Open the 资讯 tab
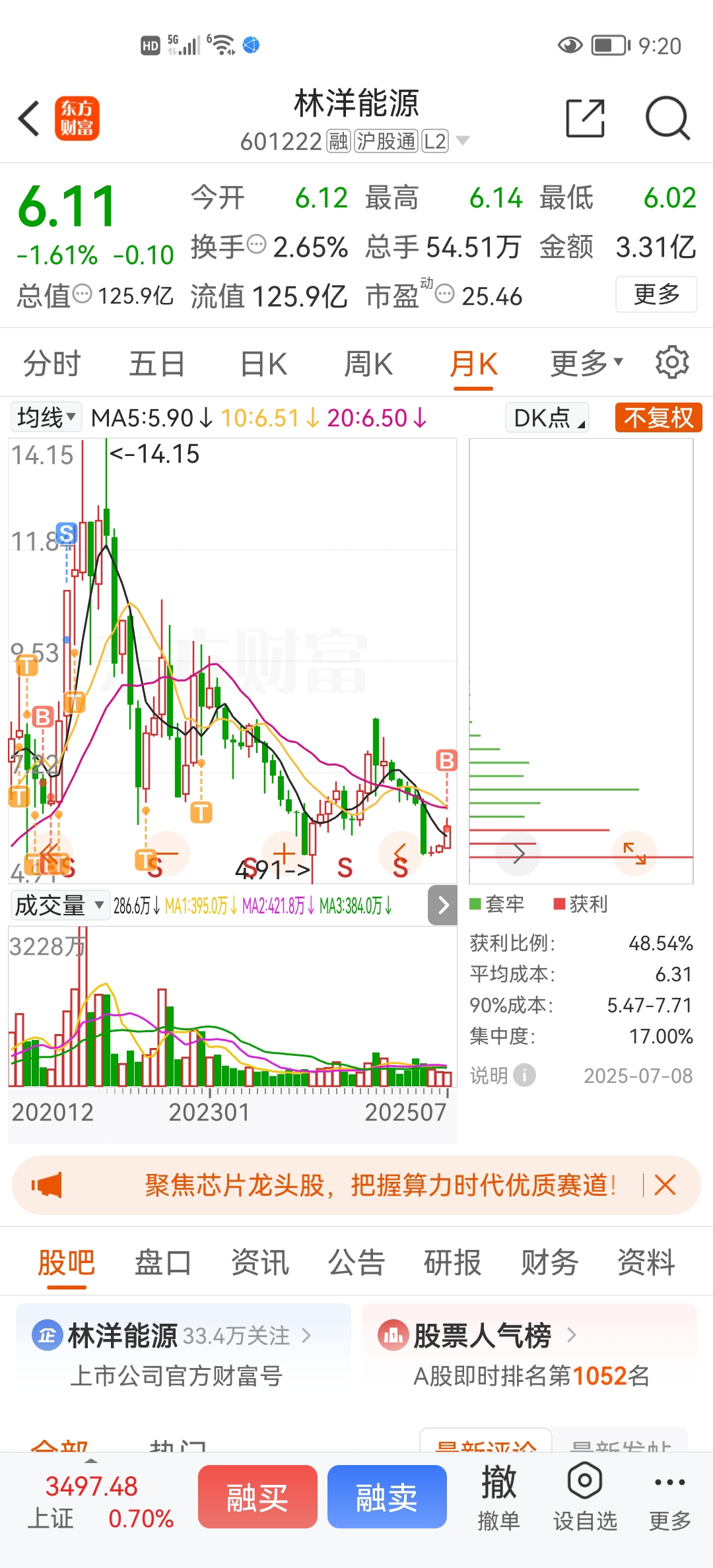 tap(260, 1262)
